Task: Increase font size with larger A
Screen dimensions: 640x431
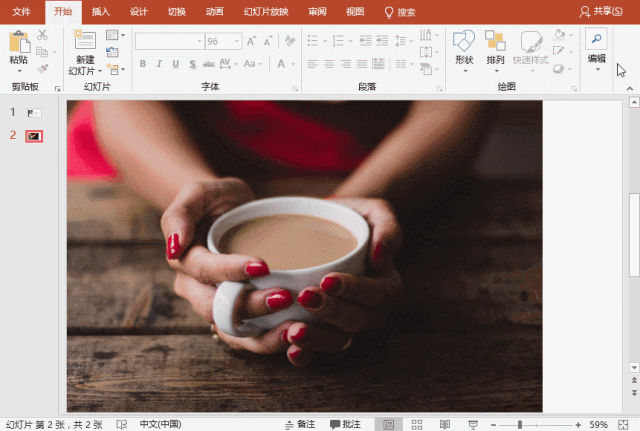Action: pyautogui.click(x=251, y=41)
